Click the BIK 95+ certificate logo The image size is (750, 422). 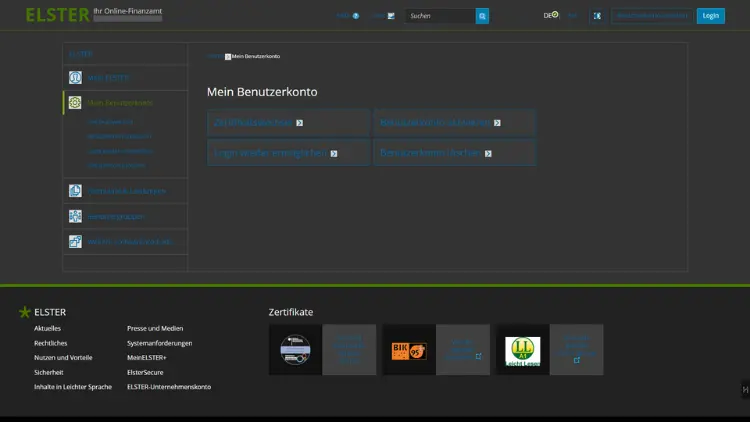409,351
